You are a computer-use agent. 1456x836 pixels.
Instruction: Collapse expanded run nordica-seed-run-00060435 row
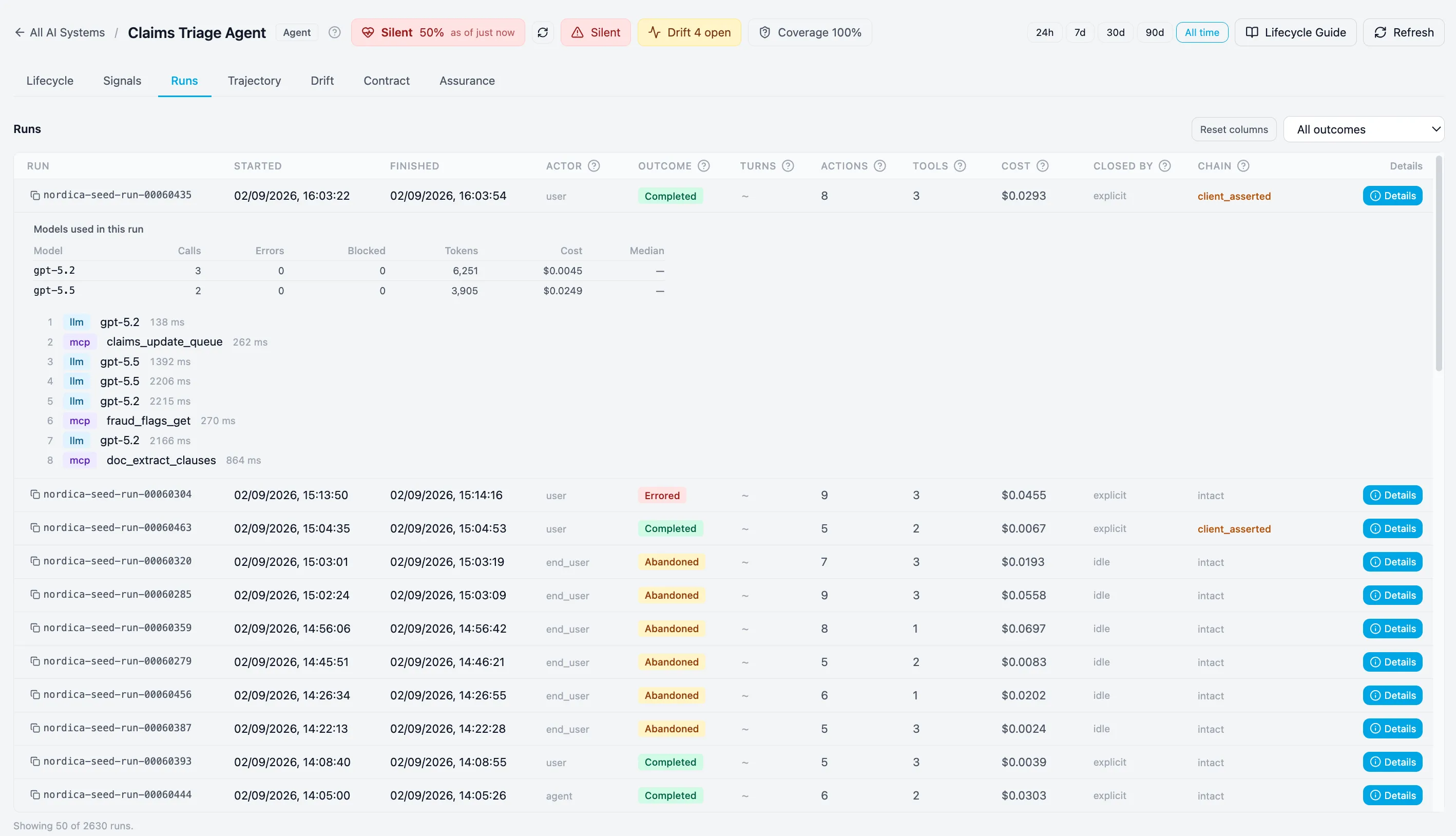coord(723,196)
